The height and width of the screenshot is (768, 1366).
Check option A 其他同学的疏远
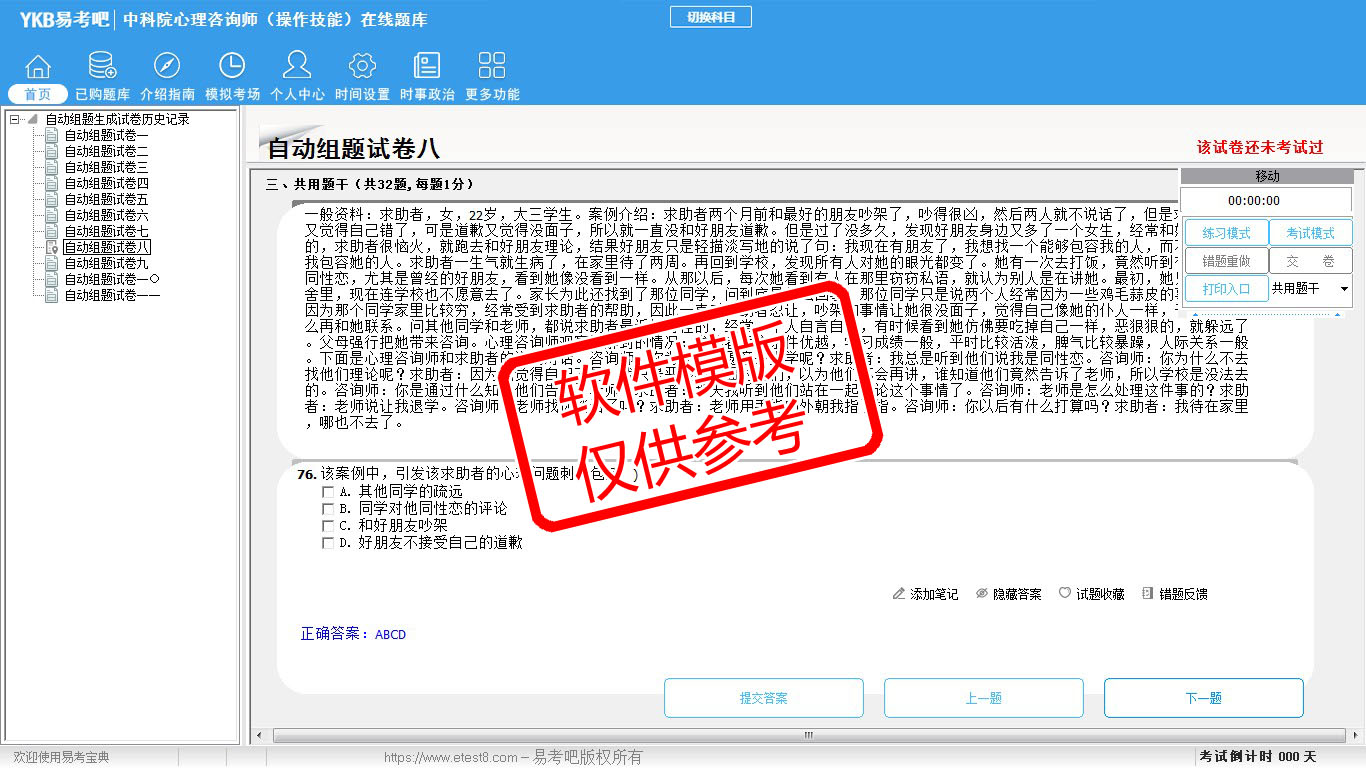coord(327,492)
